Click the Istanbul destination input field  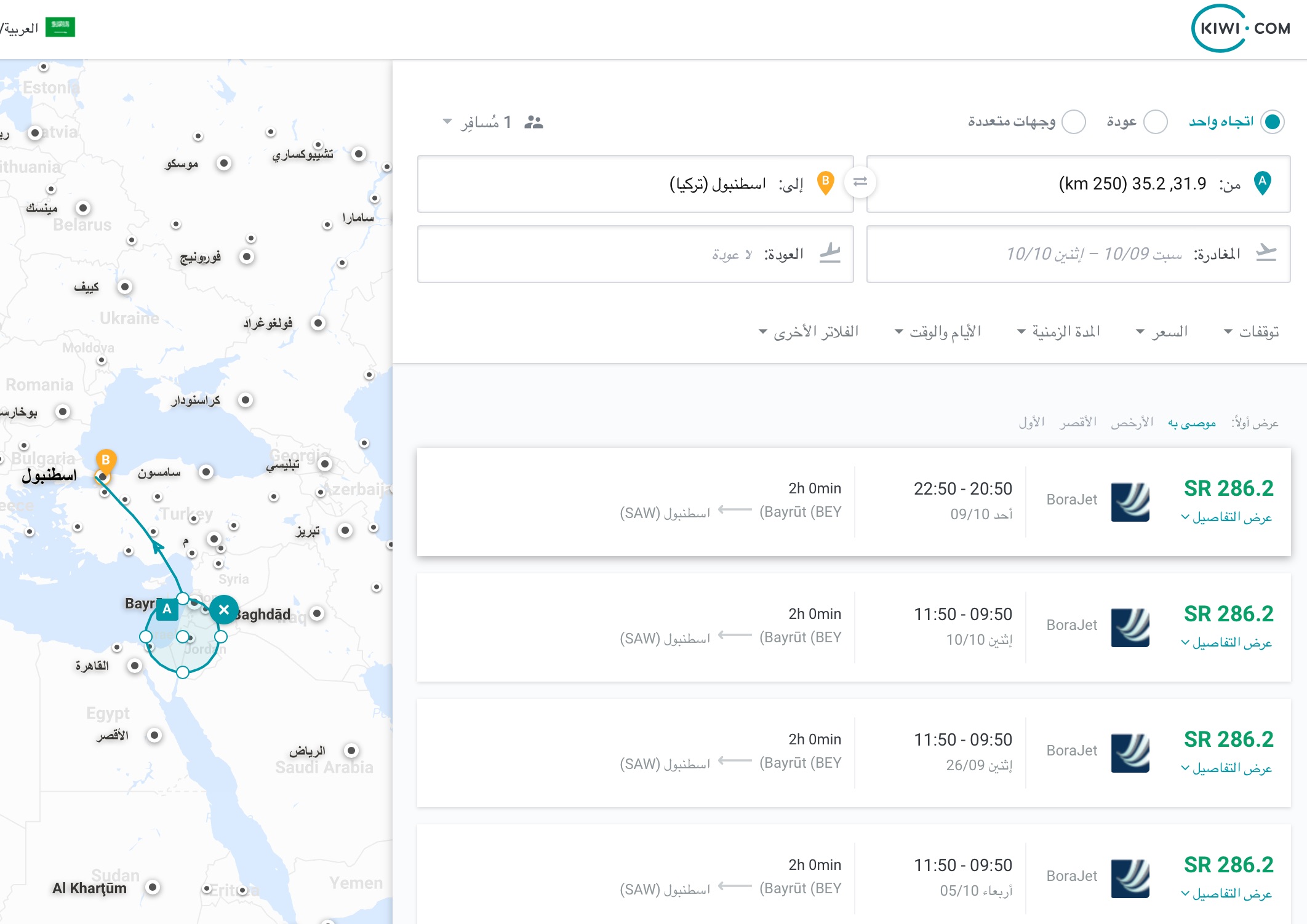pyautogui.click(x=635, y=184)
